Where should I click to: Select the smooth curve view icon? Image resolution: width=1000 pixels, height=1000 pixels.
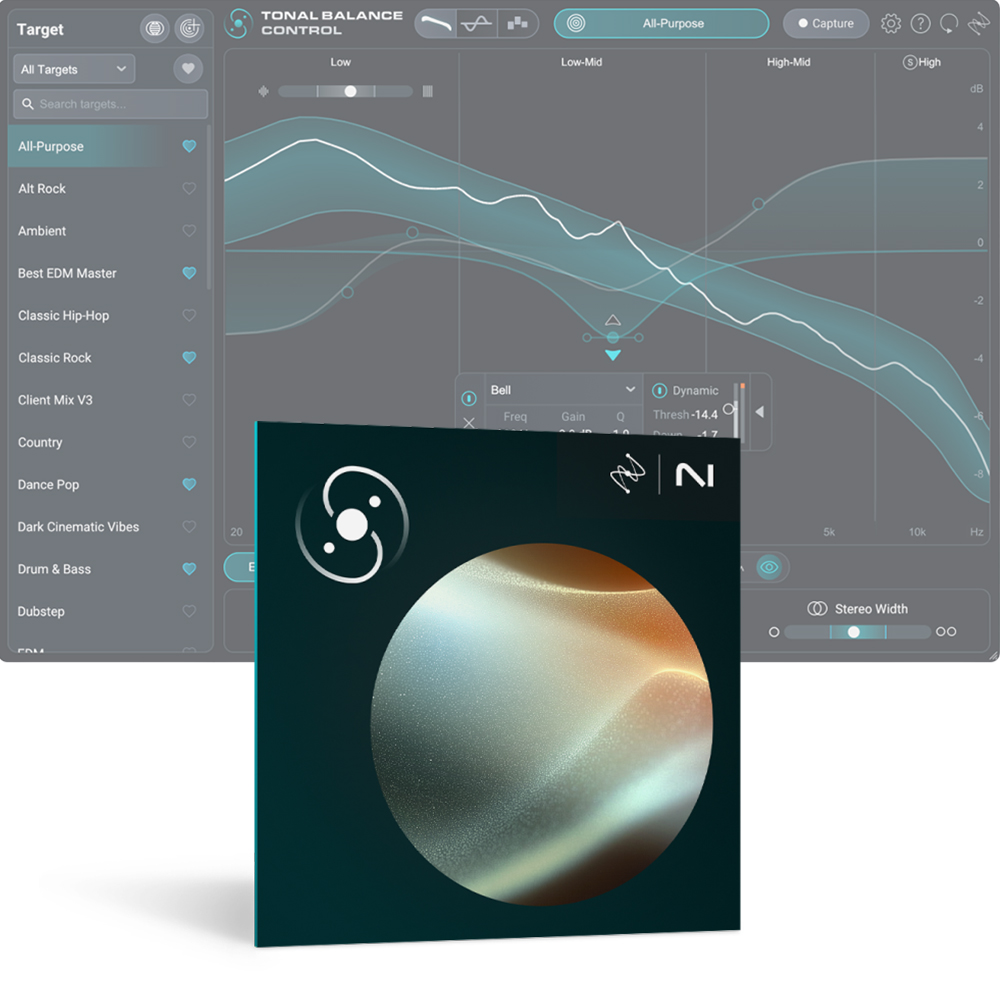click(435, 24)
